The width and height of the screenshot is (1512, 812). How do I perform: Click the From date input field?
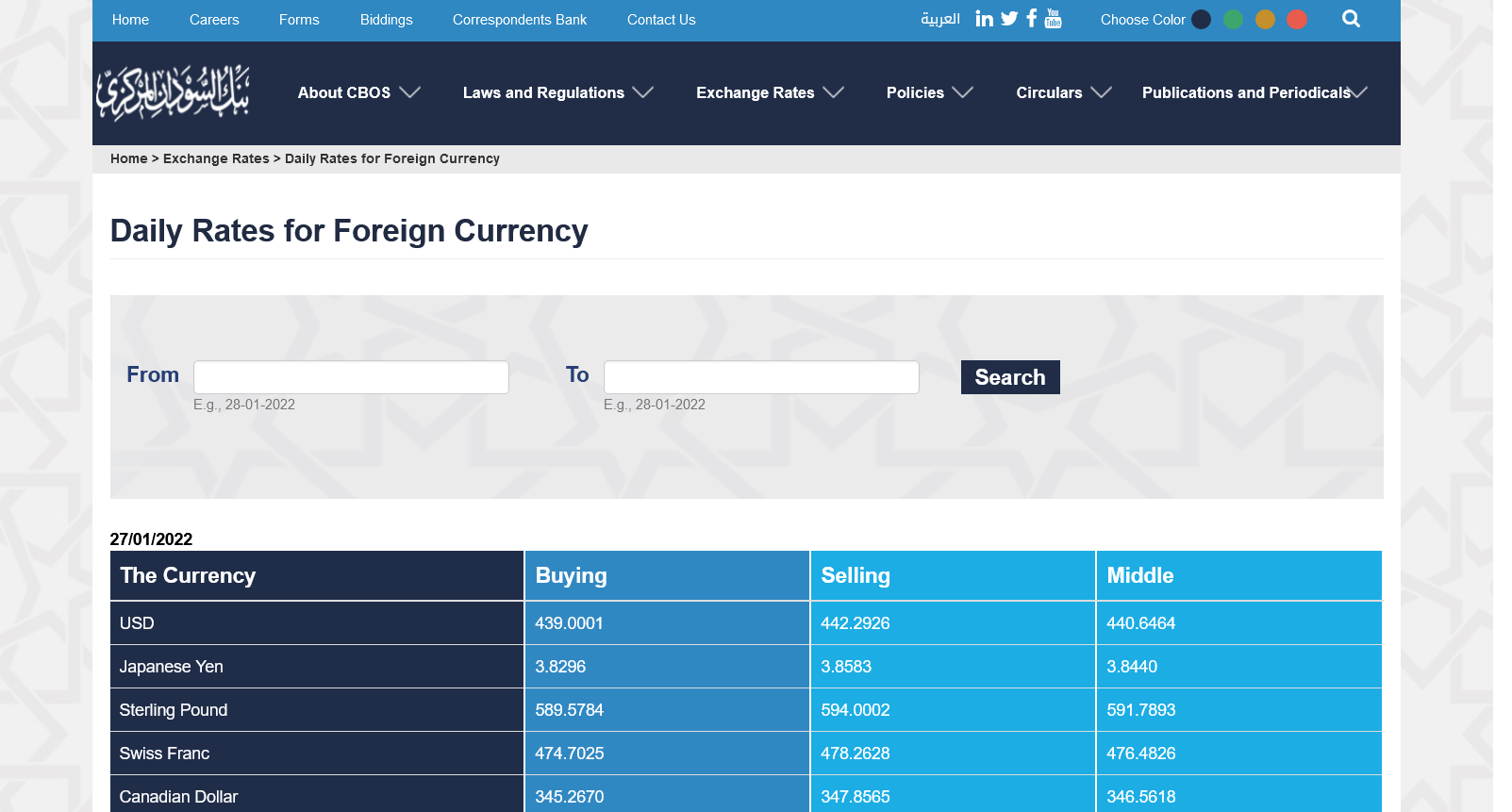351,377
